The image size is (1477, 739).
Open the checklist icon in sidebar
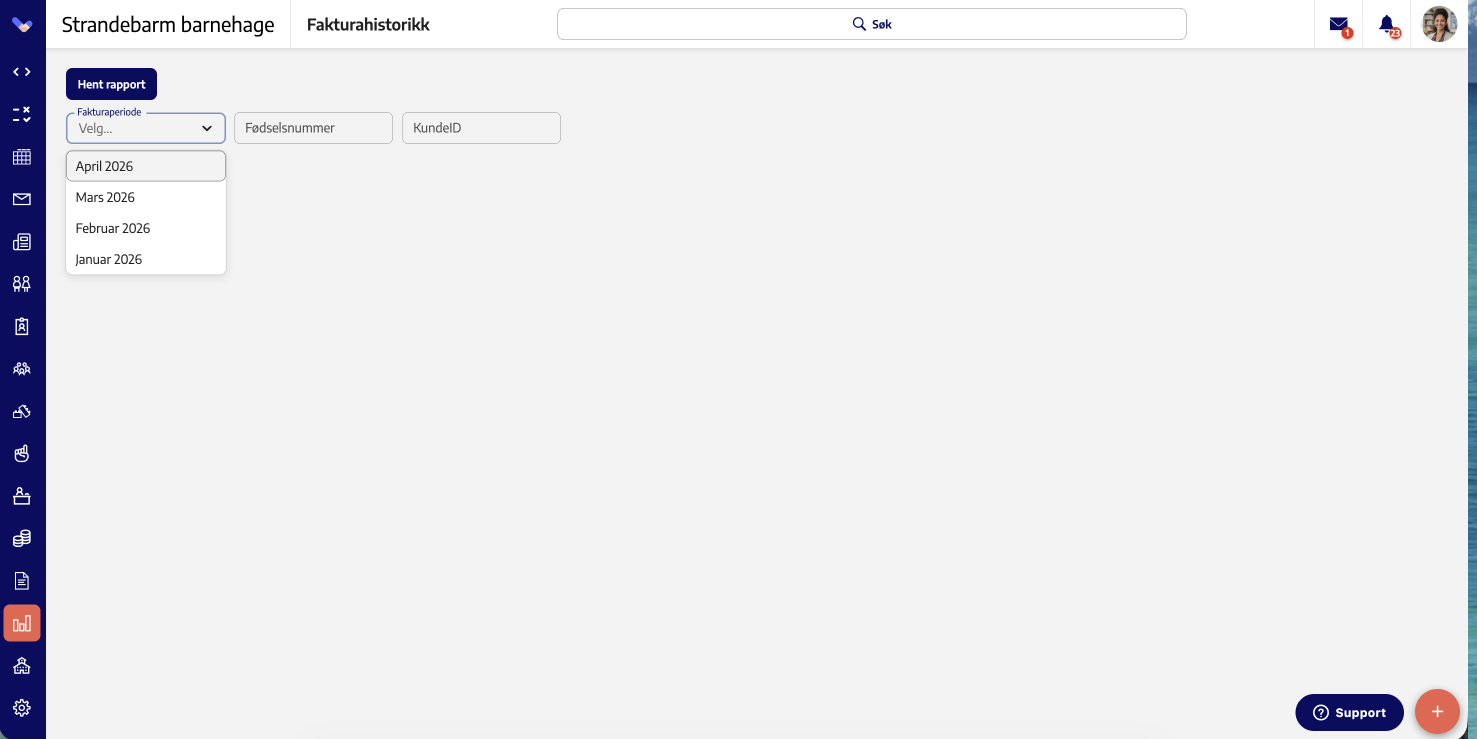click(22, 114)
